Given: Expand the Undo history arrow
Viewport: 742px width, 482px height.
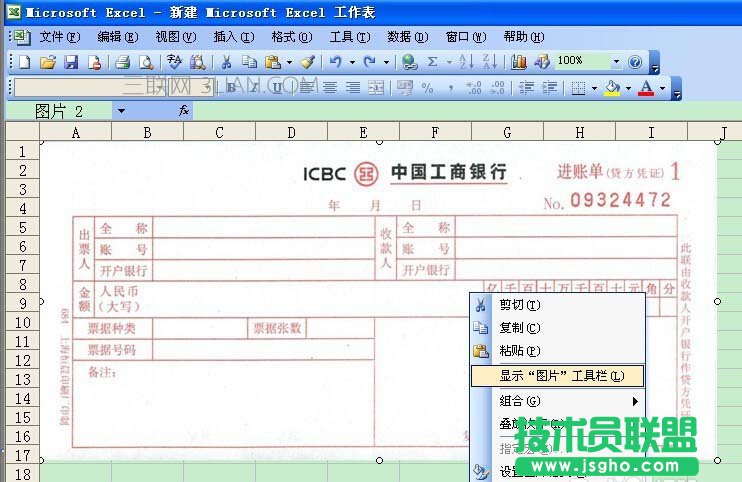Looking at the screenshot, I should click(352, 62).
